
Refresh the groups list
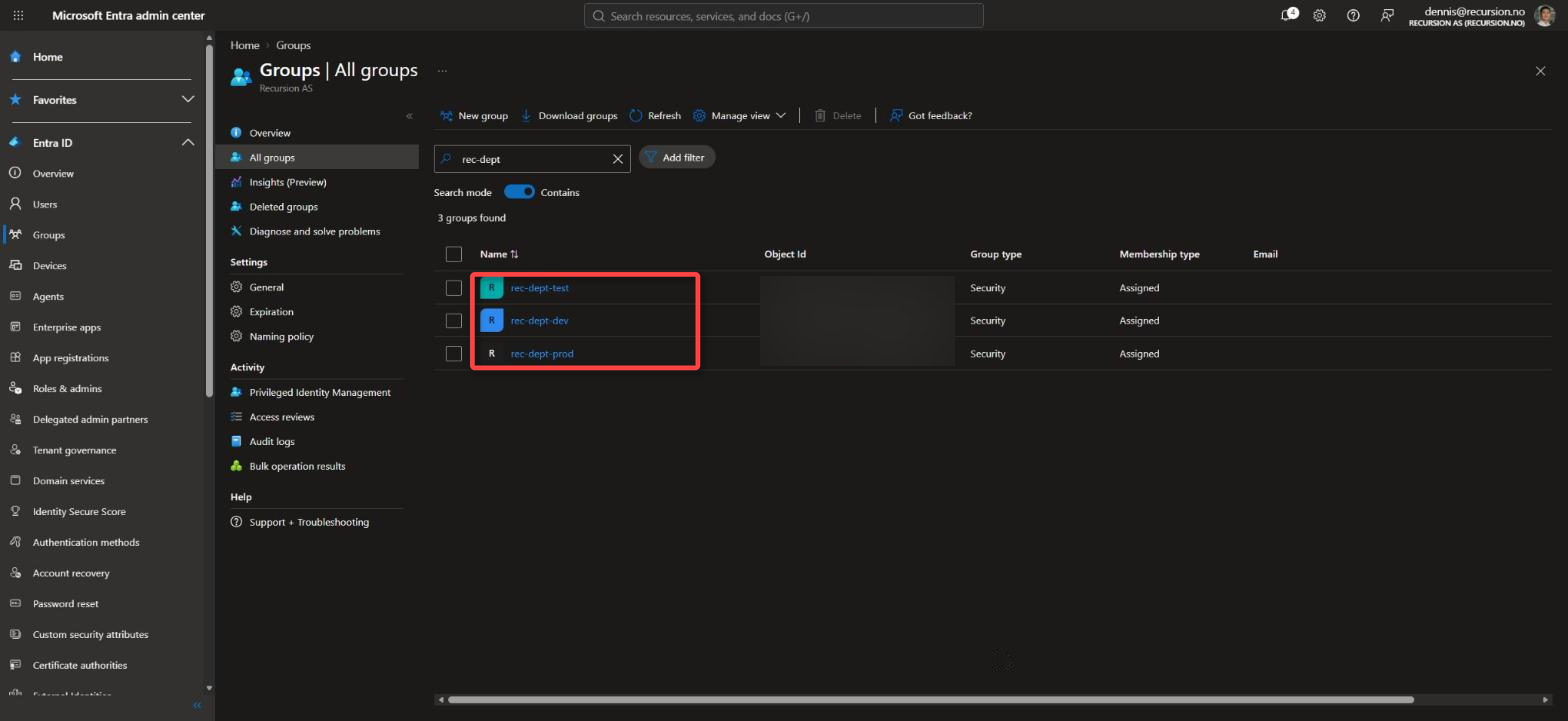655,115
